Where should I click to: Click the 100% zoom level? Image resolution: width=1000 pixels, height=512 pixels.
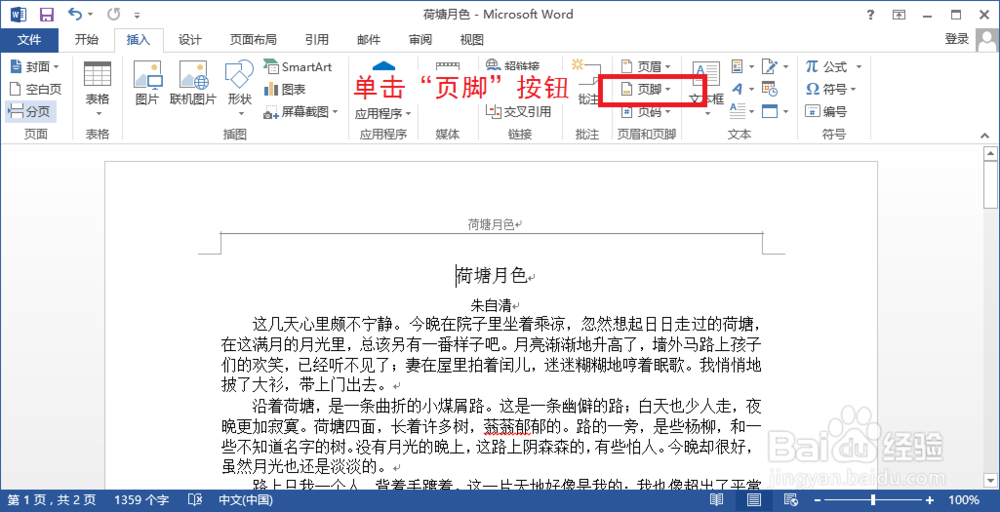964,500
